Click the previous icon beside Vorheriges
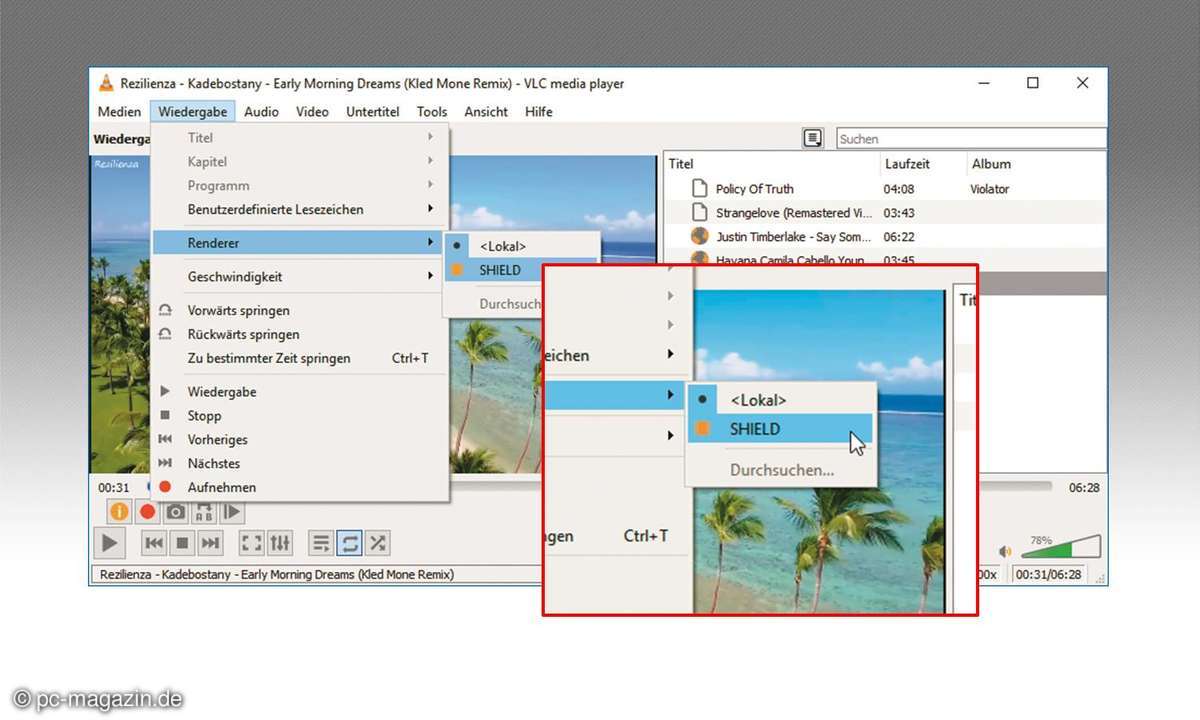Screen dimensions: 1200x720 [166, 439]
